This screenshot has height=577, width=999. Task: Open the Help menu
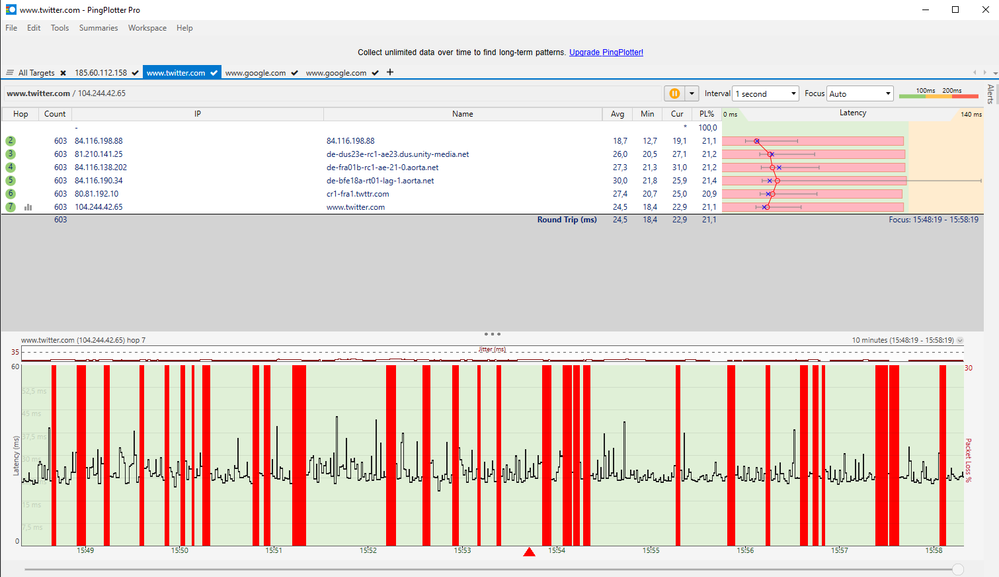pyautogui.click(x=185, y=28)
